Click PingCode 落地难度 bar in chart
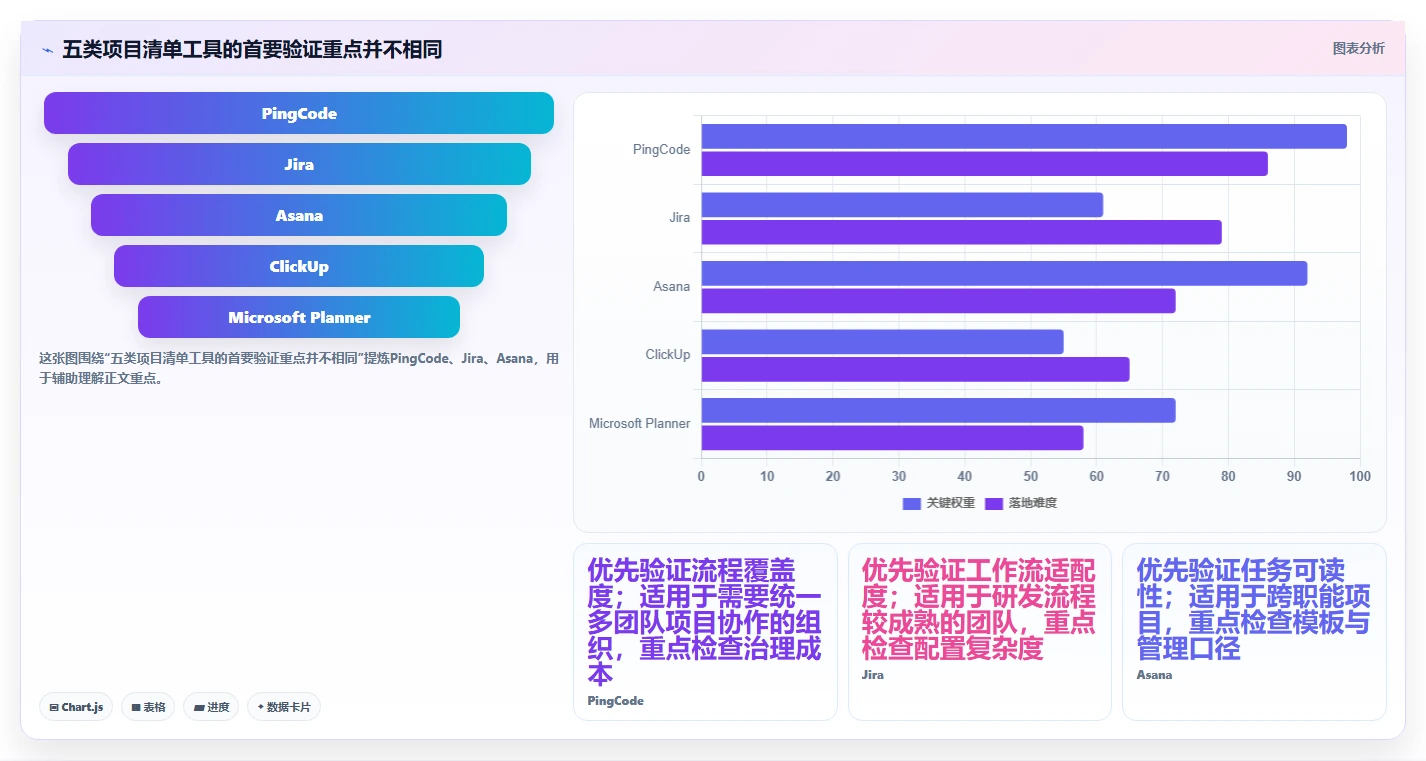 984,164
